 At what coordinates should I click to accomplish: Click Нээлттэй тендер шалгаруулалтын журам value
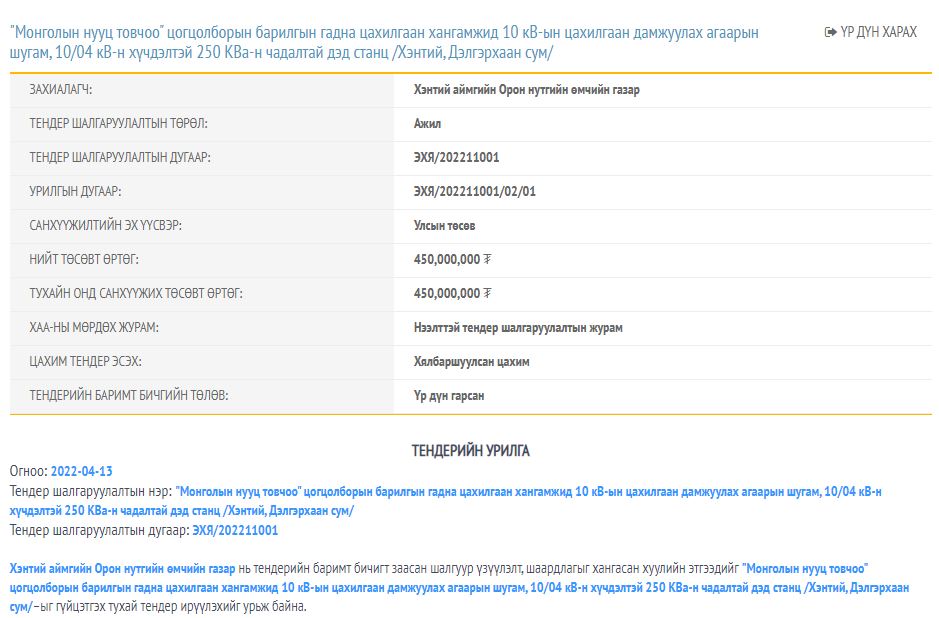(518, 328)
